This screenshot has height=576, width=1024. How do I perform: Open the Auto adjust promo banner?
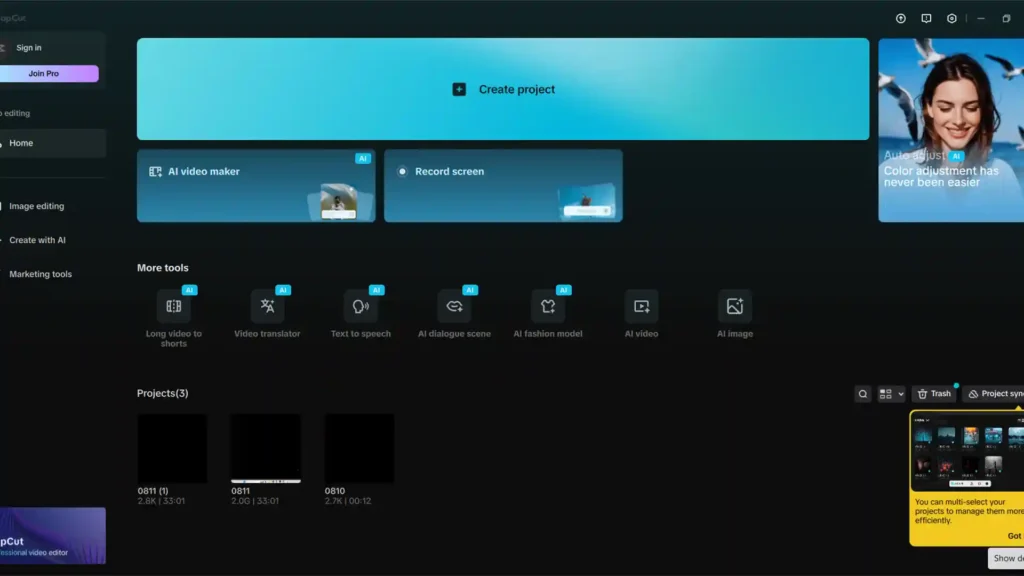(x=951, y=130)
